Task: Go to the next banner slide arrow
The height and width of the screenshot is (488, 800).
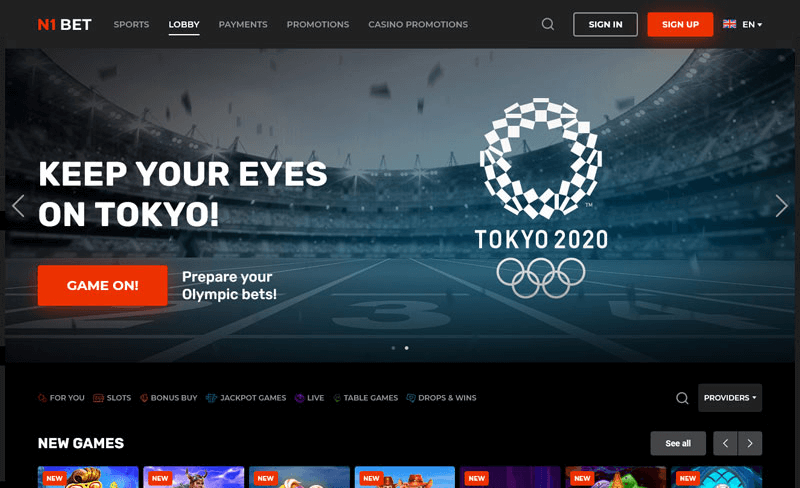Action: (x=781, y=206)
